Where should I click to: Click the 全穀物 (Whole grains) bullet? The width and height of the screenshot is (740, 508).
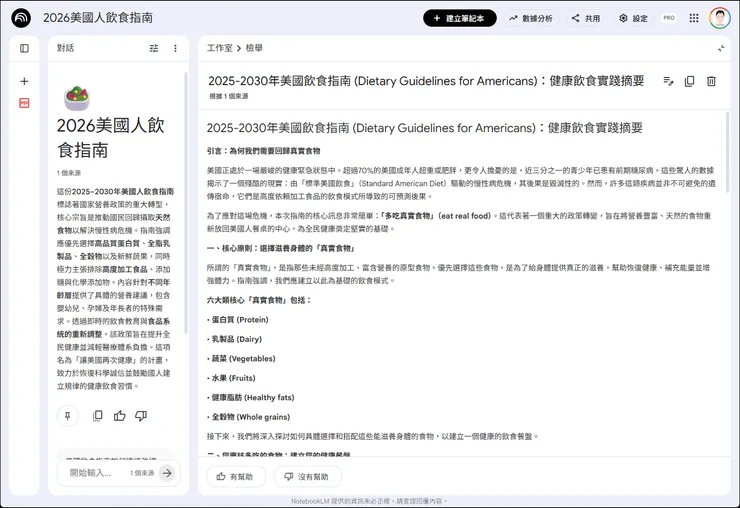[x=249, y=417]
